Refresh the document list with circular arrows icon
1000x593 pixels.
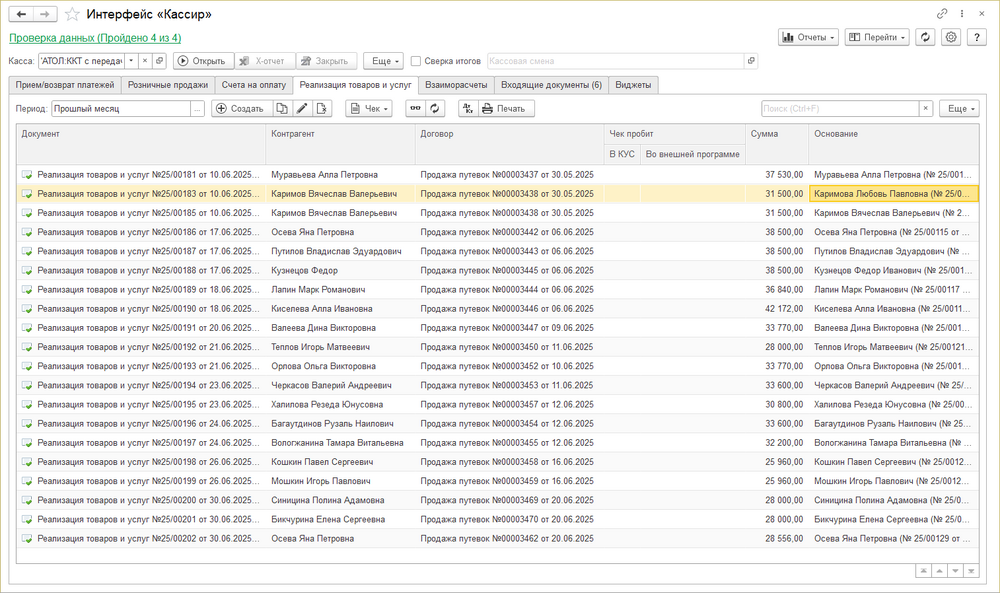[x=435, y=108]
